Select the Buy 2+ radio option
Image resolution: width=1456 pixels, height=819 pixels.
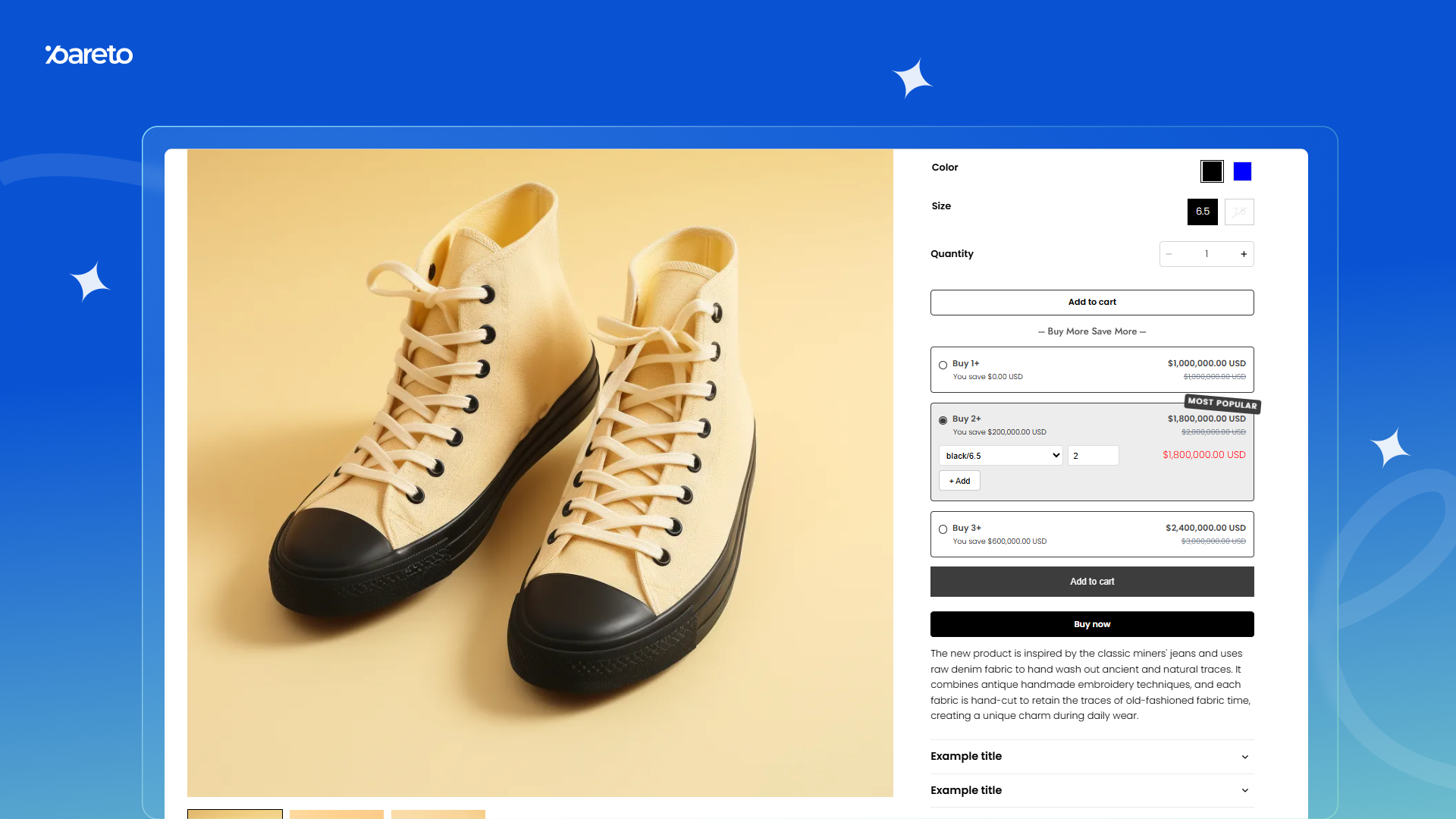[x=943, y=420]
